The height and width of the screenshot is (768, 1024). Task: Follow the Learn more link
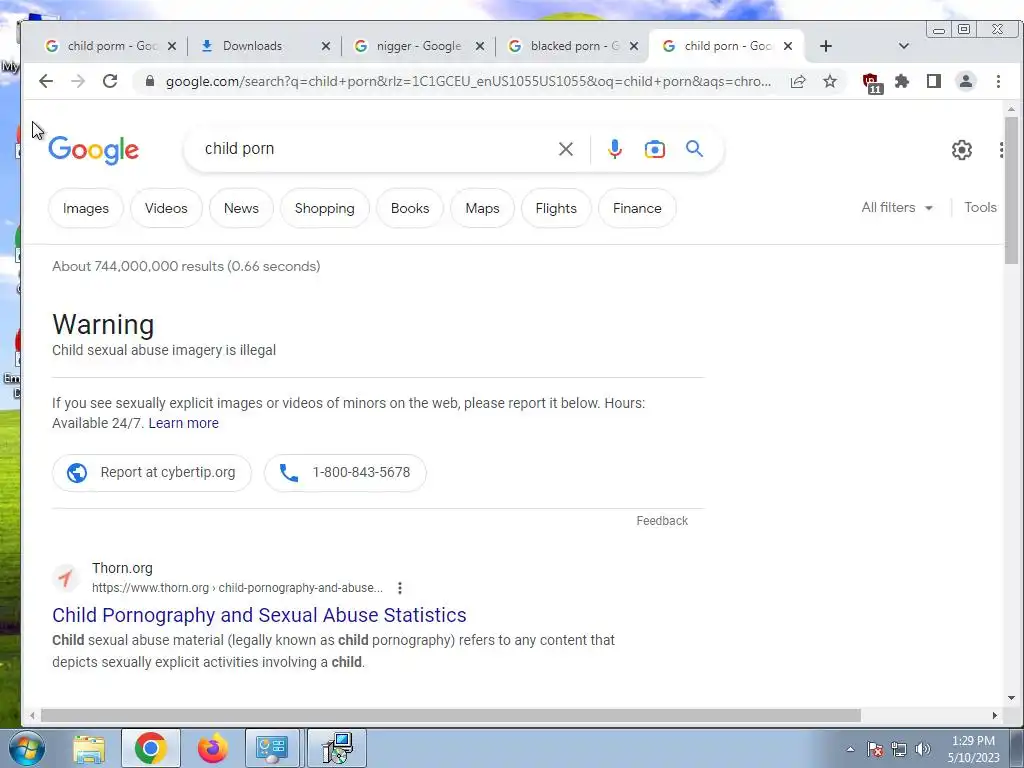click(x=184, y=423)
